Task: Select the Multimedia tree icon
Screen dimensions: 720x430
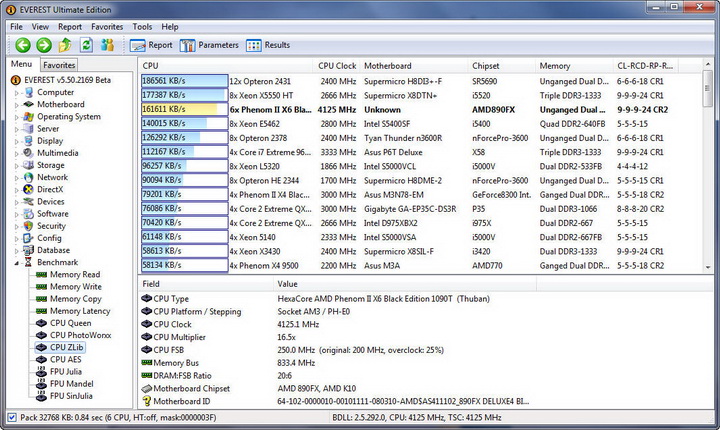Action: 28,153
